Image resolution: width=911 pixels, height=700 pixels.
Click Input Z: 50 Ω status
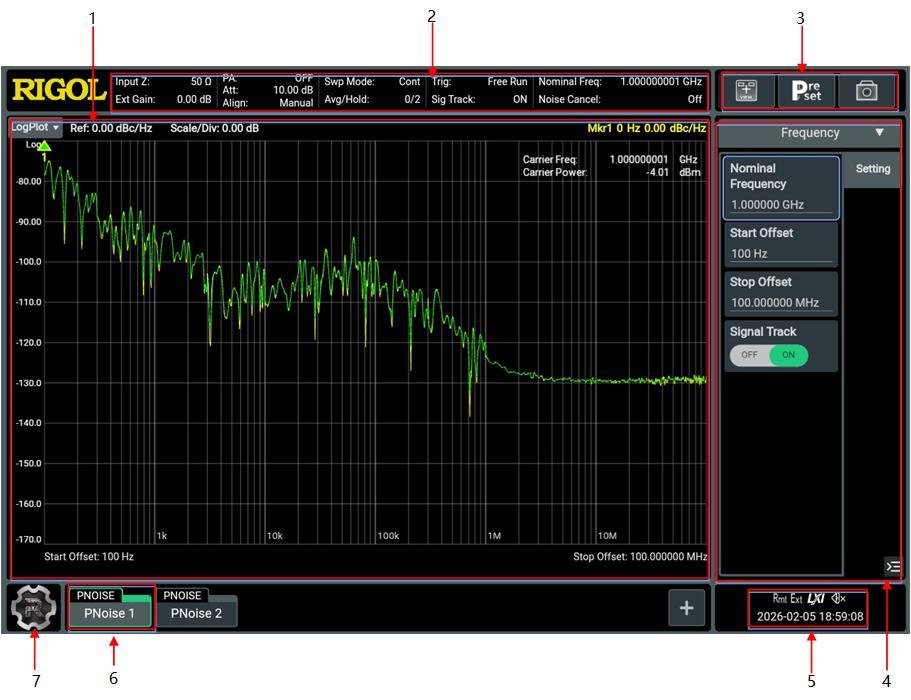click(163, 82)
